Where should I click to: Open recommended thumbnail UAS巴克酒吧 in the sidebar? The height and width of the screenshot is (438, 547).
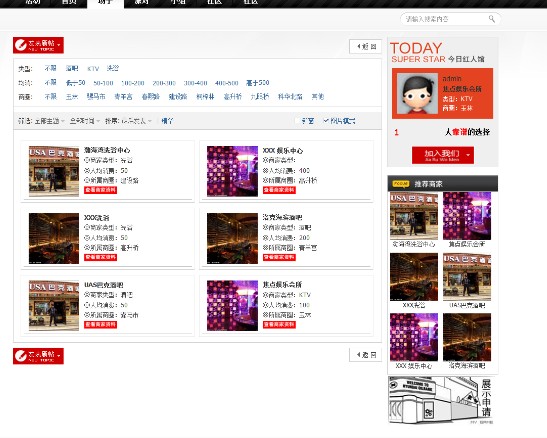[x=467, y=277]
